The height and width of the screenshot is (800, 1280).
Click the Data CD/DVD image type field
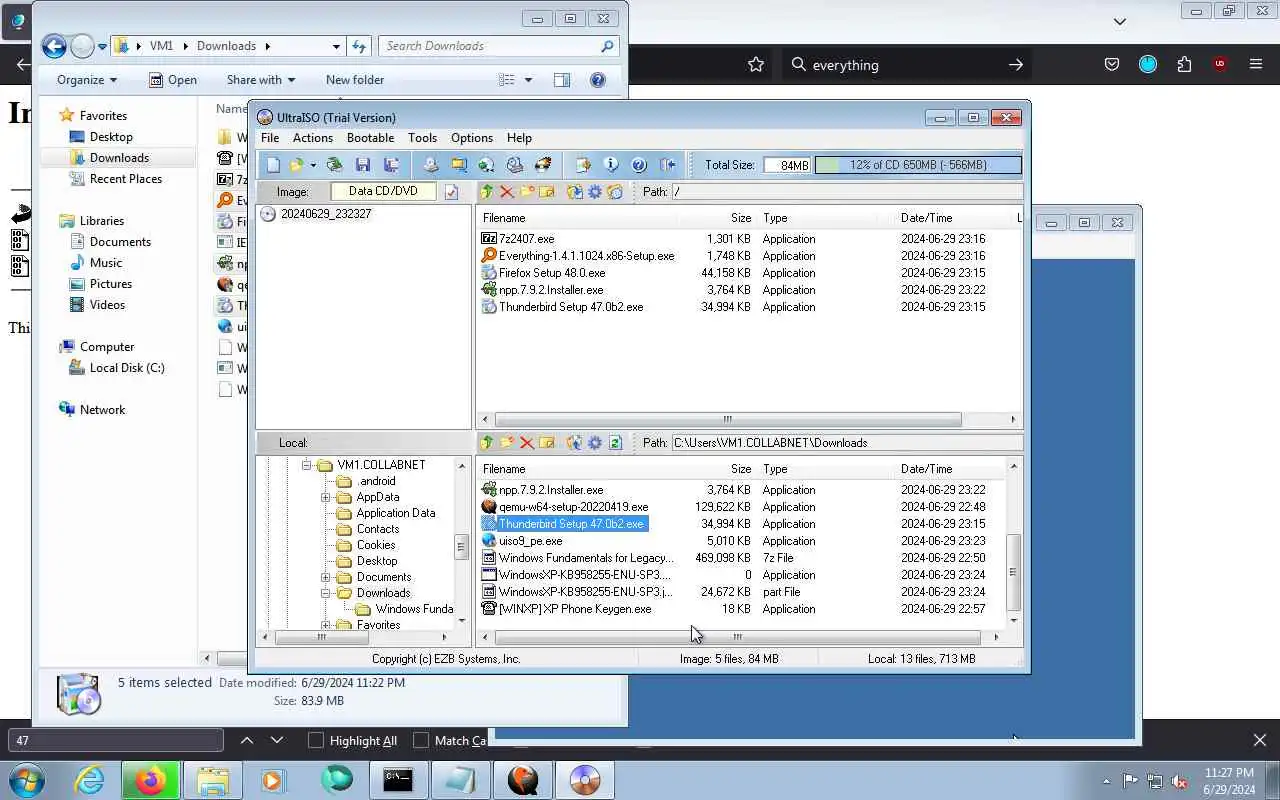(384, 191)
